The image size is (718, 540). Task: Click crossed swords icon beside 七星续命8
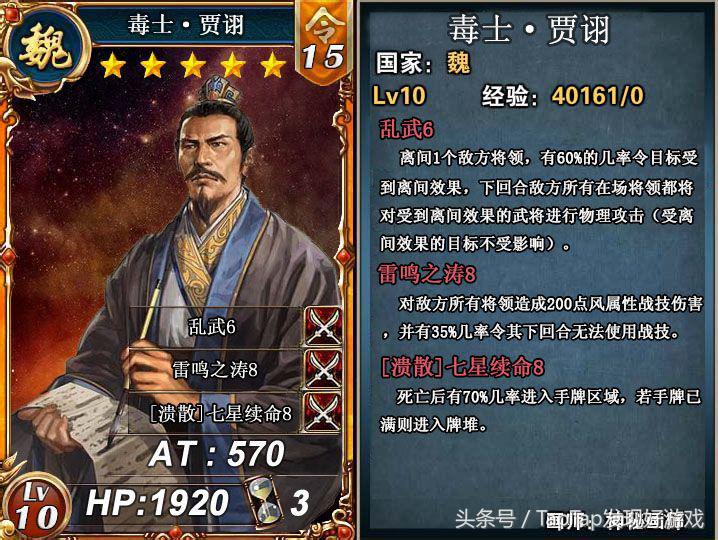click(323, 412)
